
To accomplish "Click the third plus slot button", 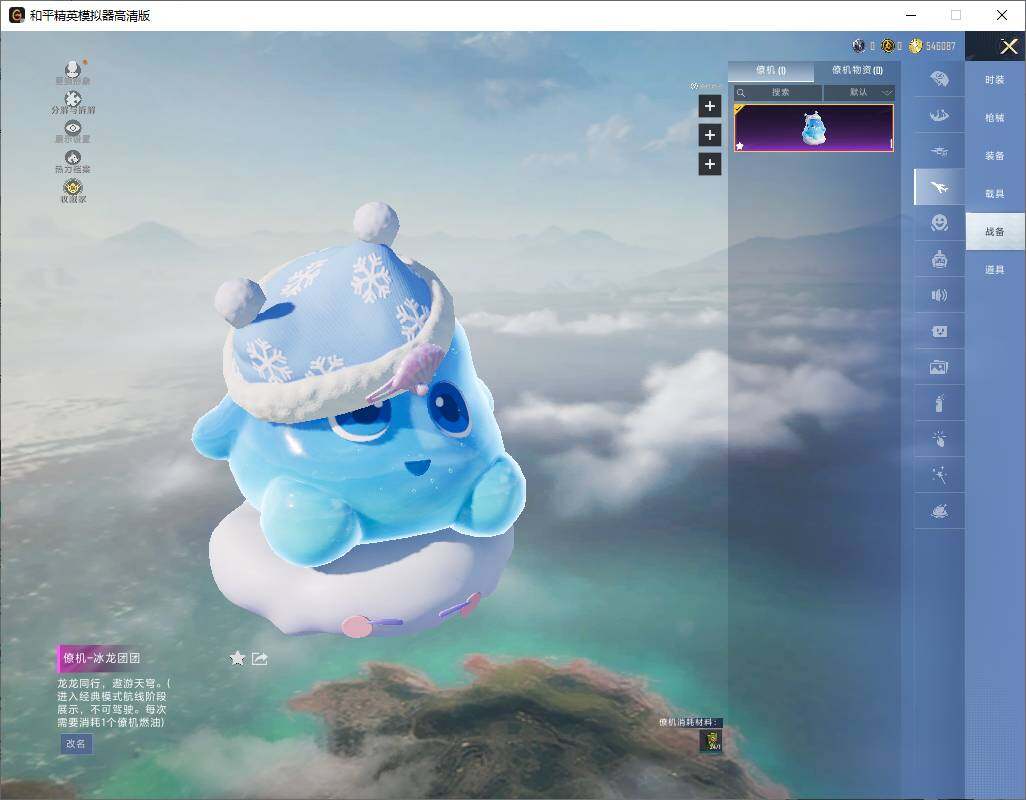I will pos(710,164).
